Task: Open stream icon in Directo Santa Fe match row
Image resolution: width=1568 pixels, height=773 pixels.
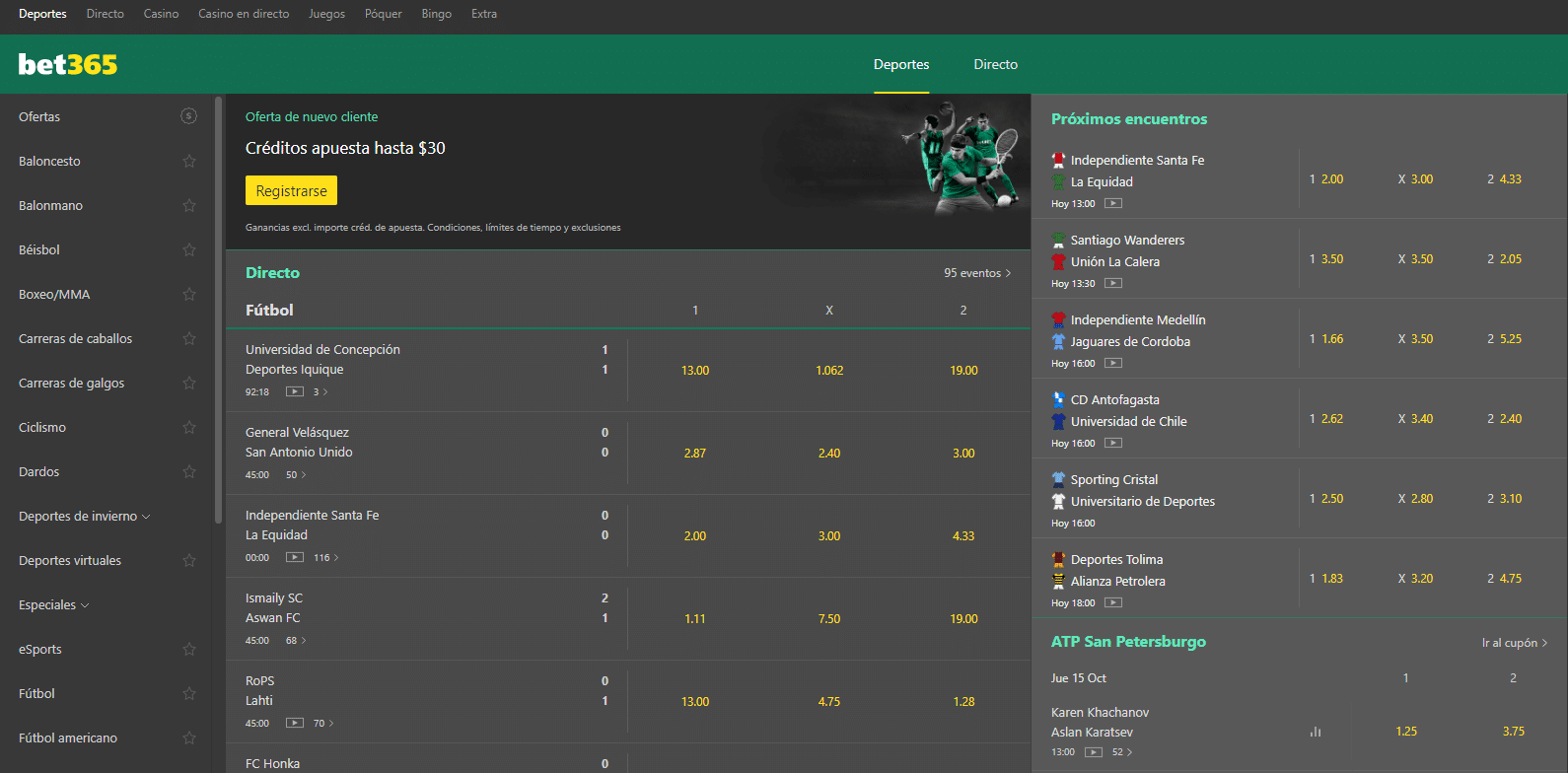Action: [294, 557]
